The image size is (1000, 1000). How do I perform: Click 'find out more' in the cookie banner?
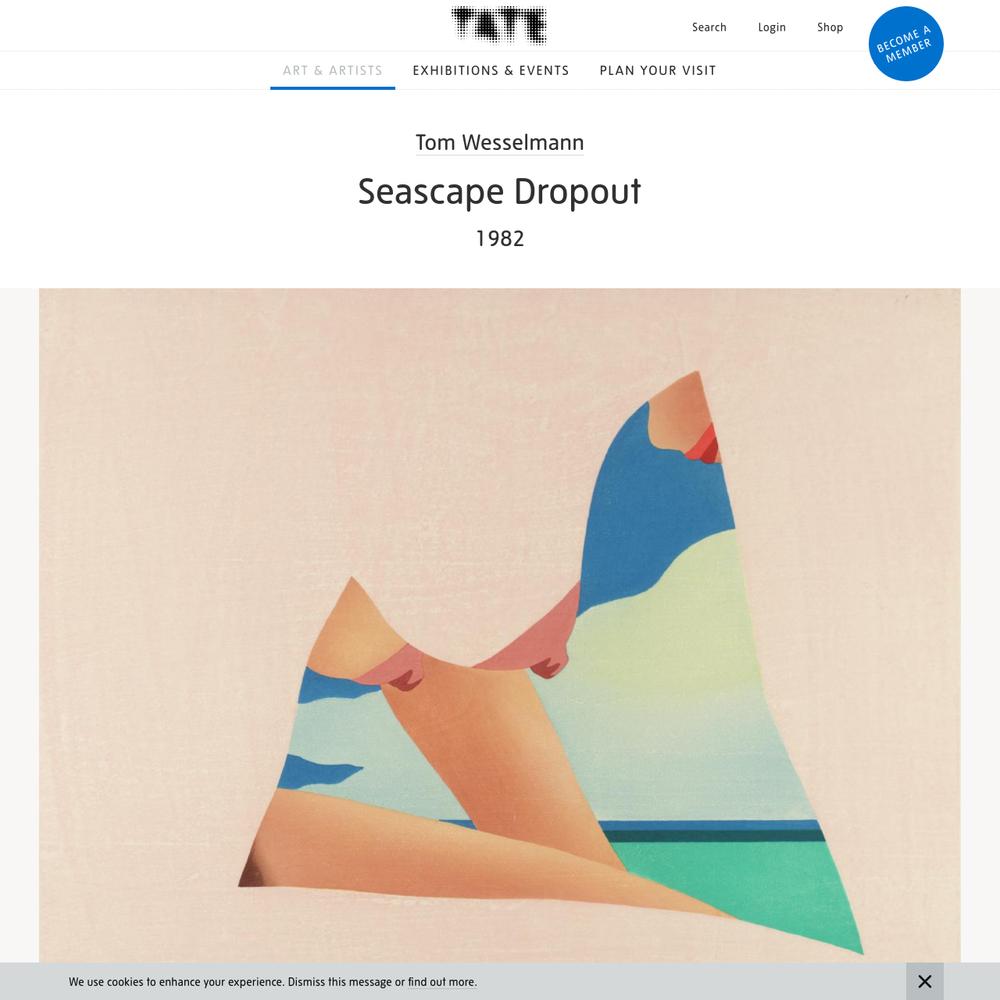(x=441, y=982)
